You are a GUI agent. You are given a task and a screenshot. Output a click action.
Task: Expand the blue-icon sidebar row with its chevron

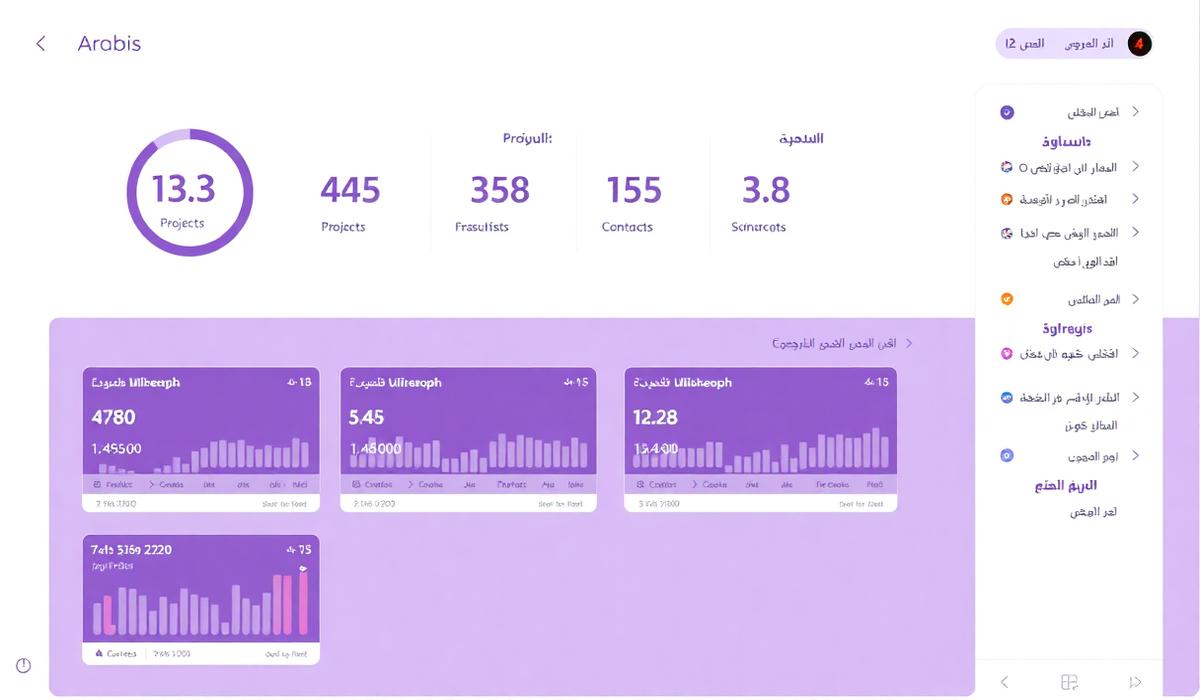1135,397
